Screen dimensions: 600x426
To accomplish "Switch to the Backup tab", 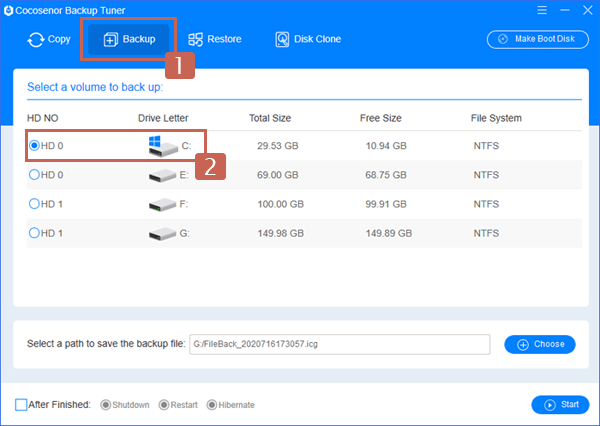I will pos(129,39).
